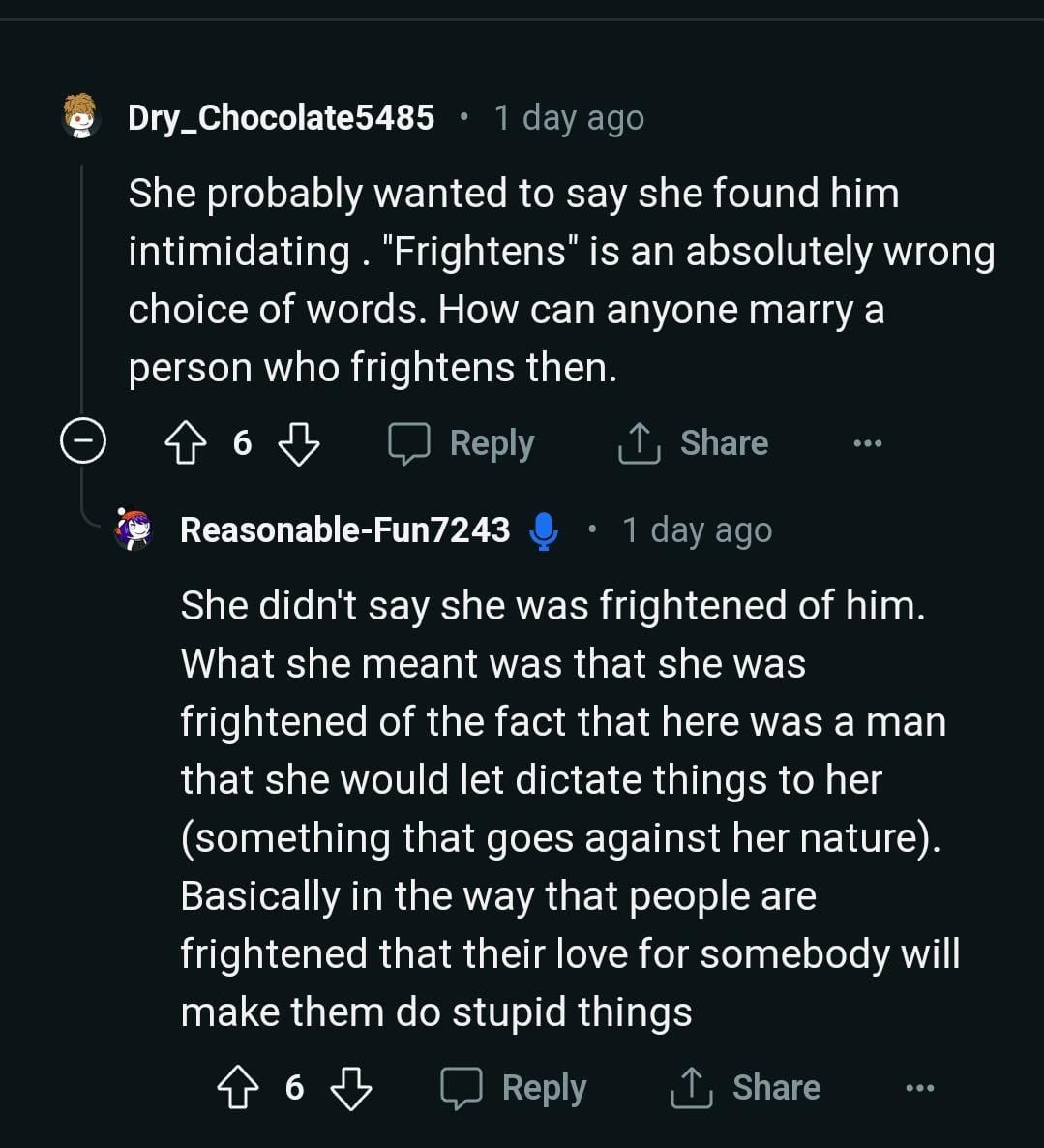
Task: Upvote Dry_Chocolate5485's comment
Action: [186, 444]
